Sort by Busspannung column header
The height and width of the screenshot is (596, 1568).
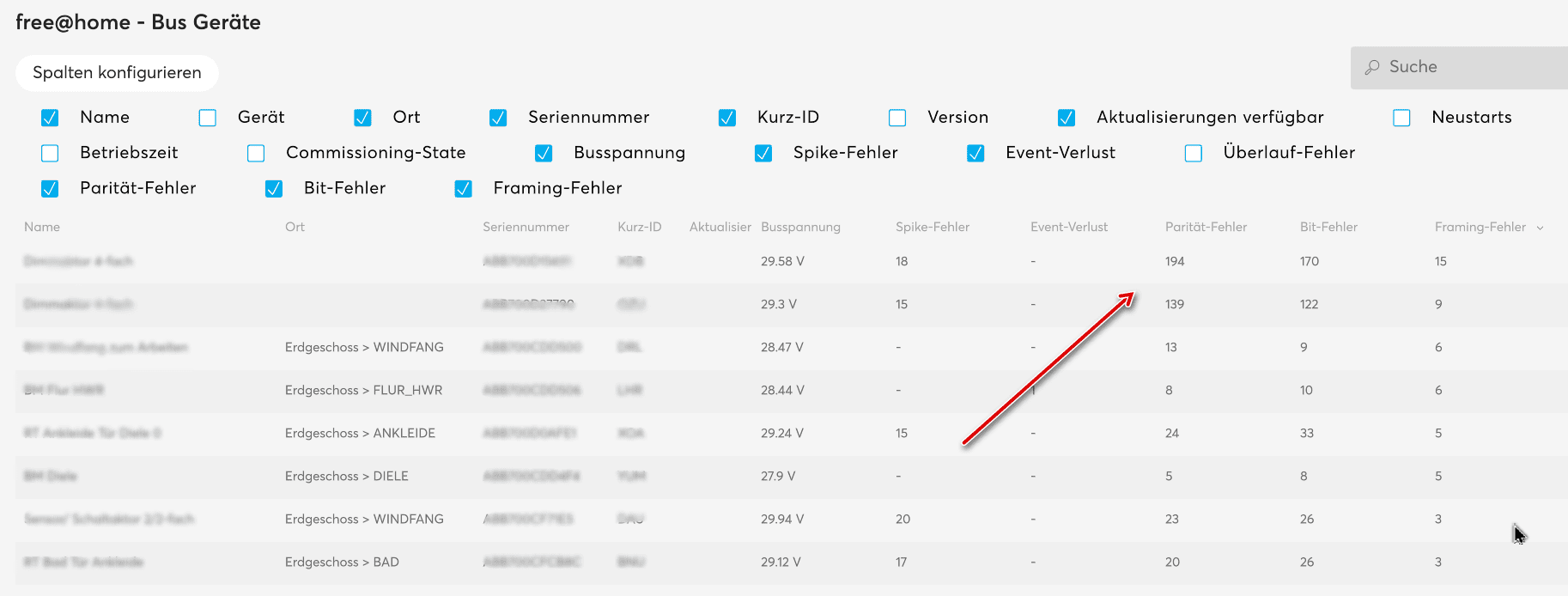(800, 227)
